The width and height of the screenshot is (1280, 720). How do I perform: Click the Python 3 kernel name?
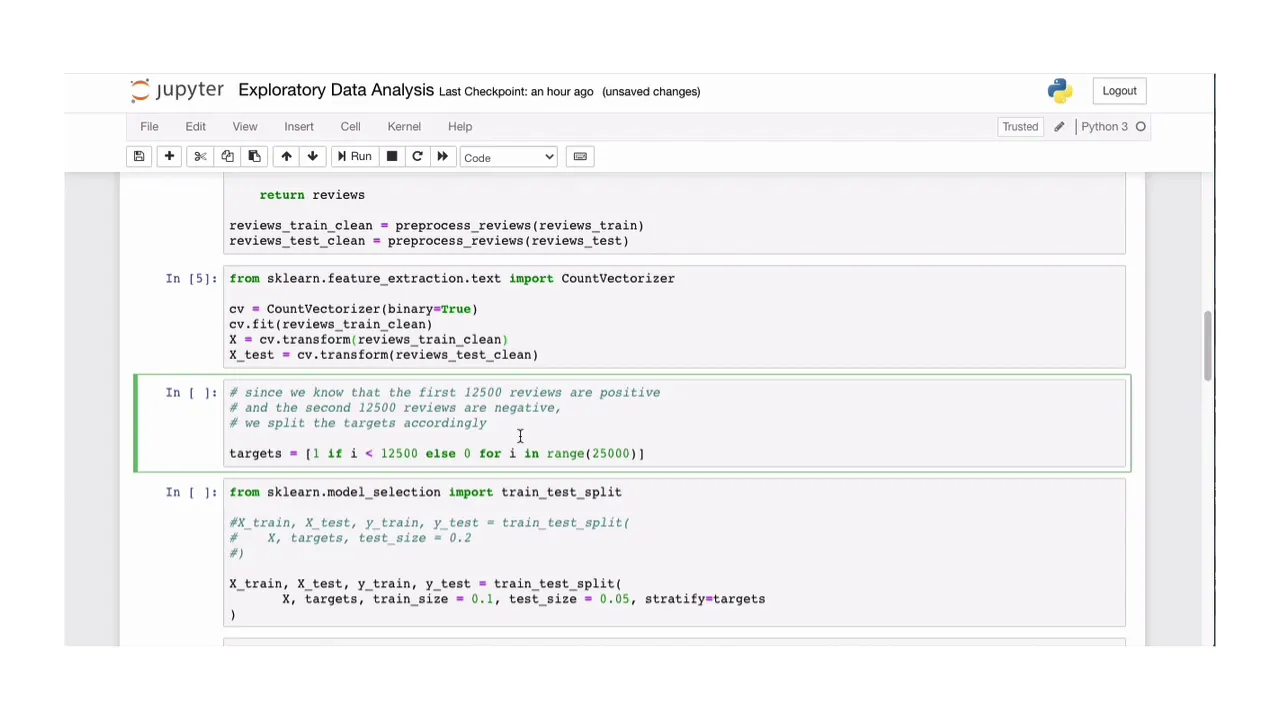coord(1104,127)
